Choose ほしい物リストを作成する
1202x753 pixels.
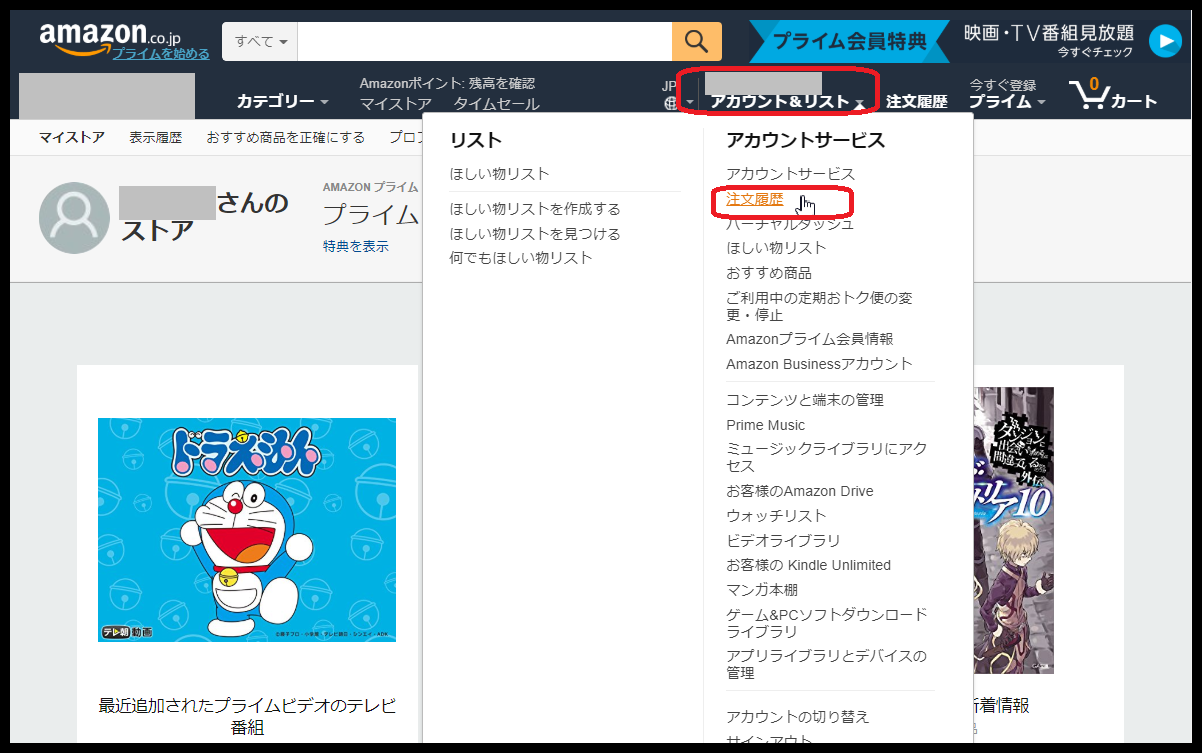click(535, 208)
